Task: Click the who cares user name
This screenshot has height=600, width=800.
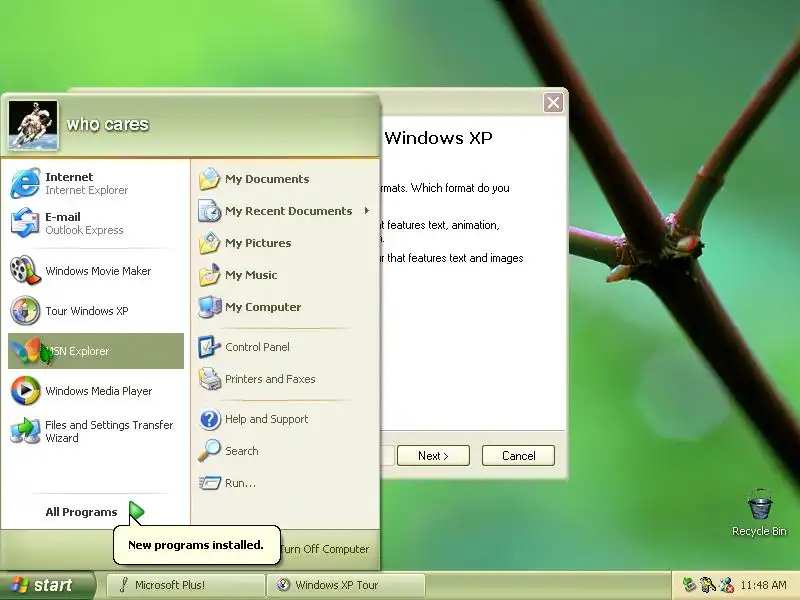Action: (108, 124)
